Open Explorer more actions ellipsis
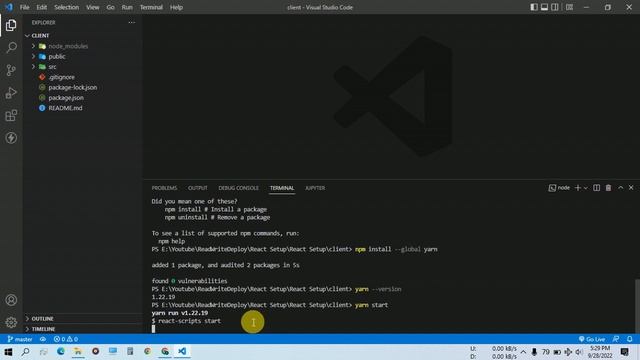The image size is (640, 360). [x=131, y=22]
